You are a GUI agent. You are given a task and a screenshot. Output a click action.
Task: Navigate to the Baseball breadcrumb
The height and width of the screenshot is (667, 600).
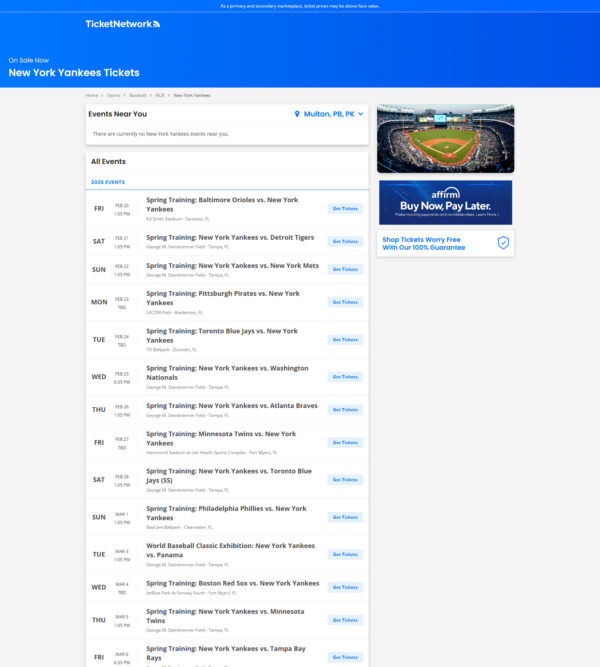138,95
